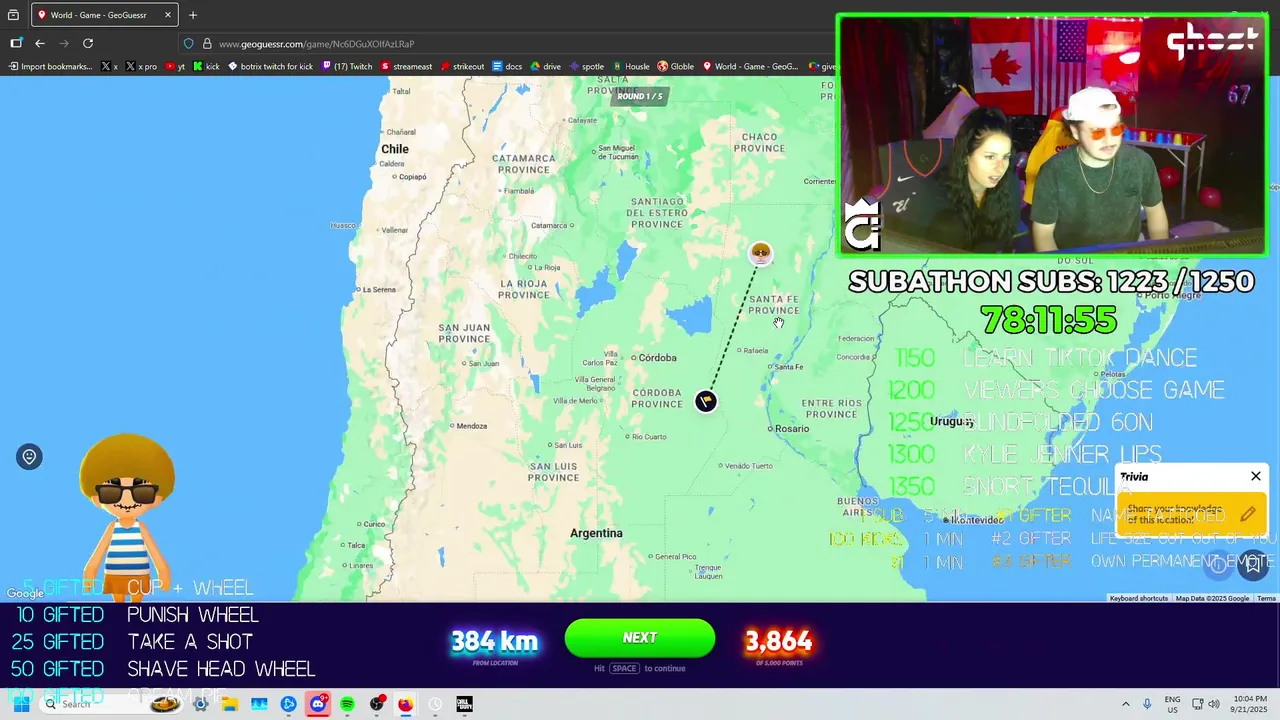Open Firefox from the taskbar
The image size is (1280, 720).
point(405,704)
